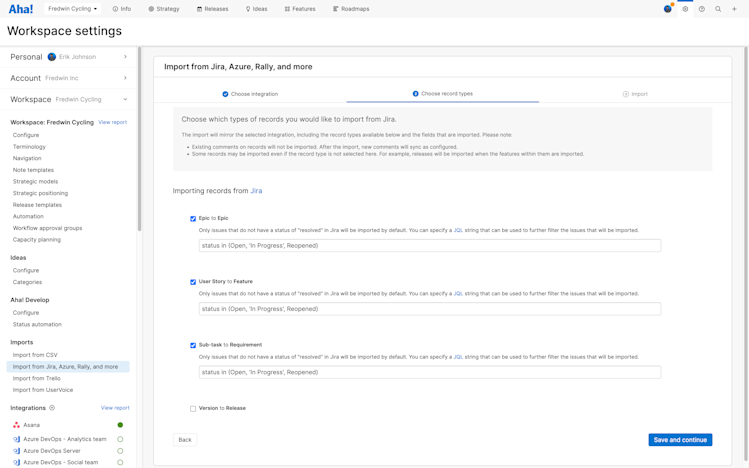
Task: Open Release templates settings
Action: (x=37, y=205)
